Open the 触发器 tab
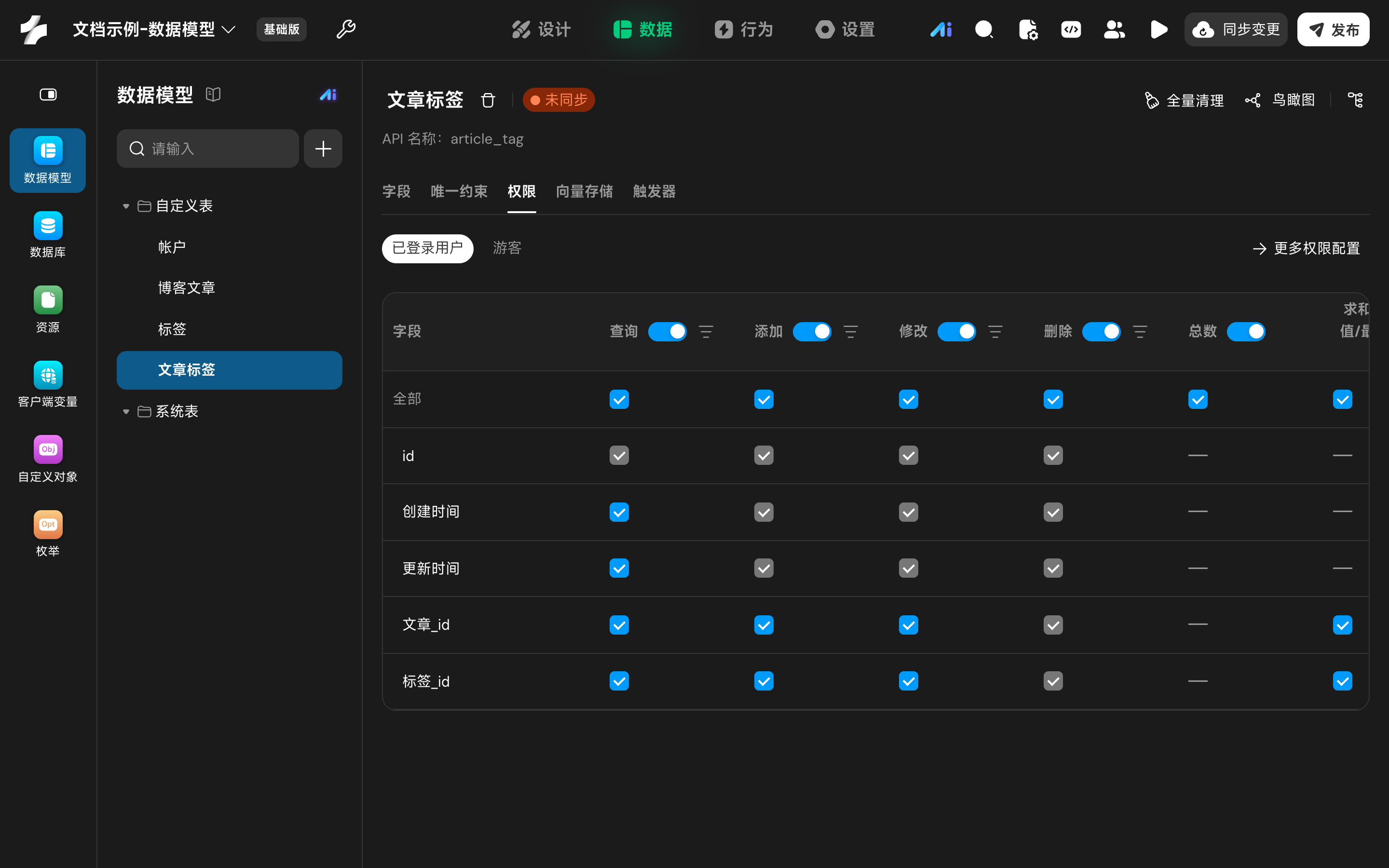 pyautogui.click(x=654, y=191)
